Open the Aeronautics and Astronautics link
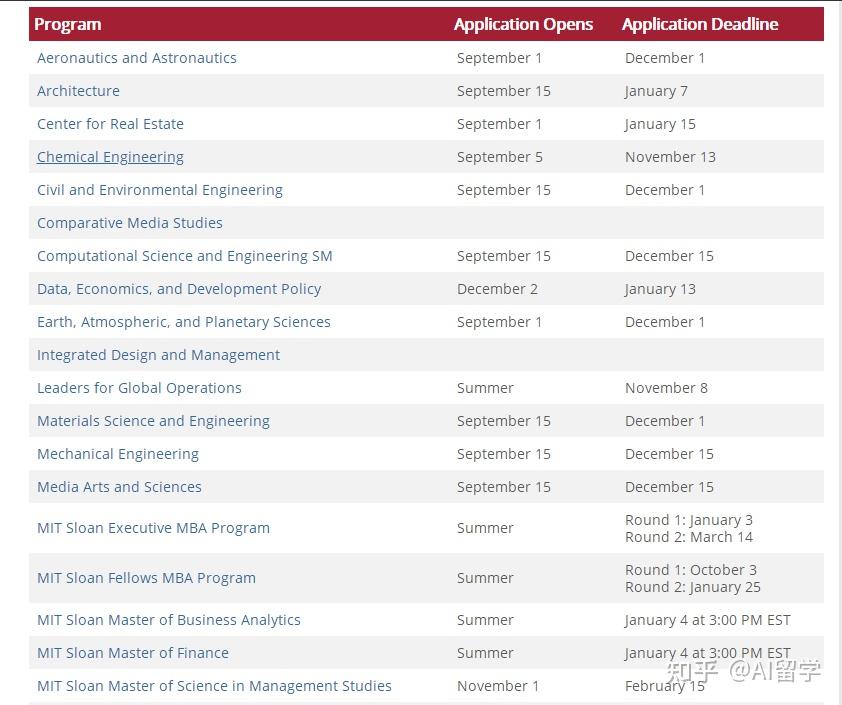Screen dimensions: 842x705 pyautogui.click(x=137, y=58)
